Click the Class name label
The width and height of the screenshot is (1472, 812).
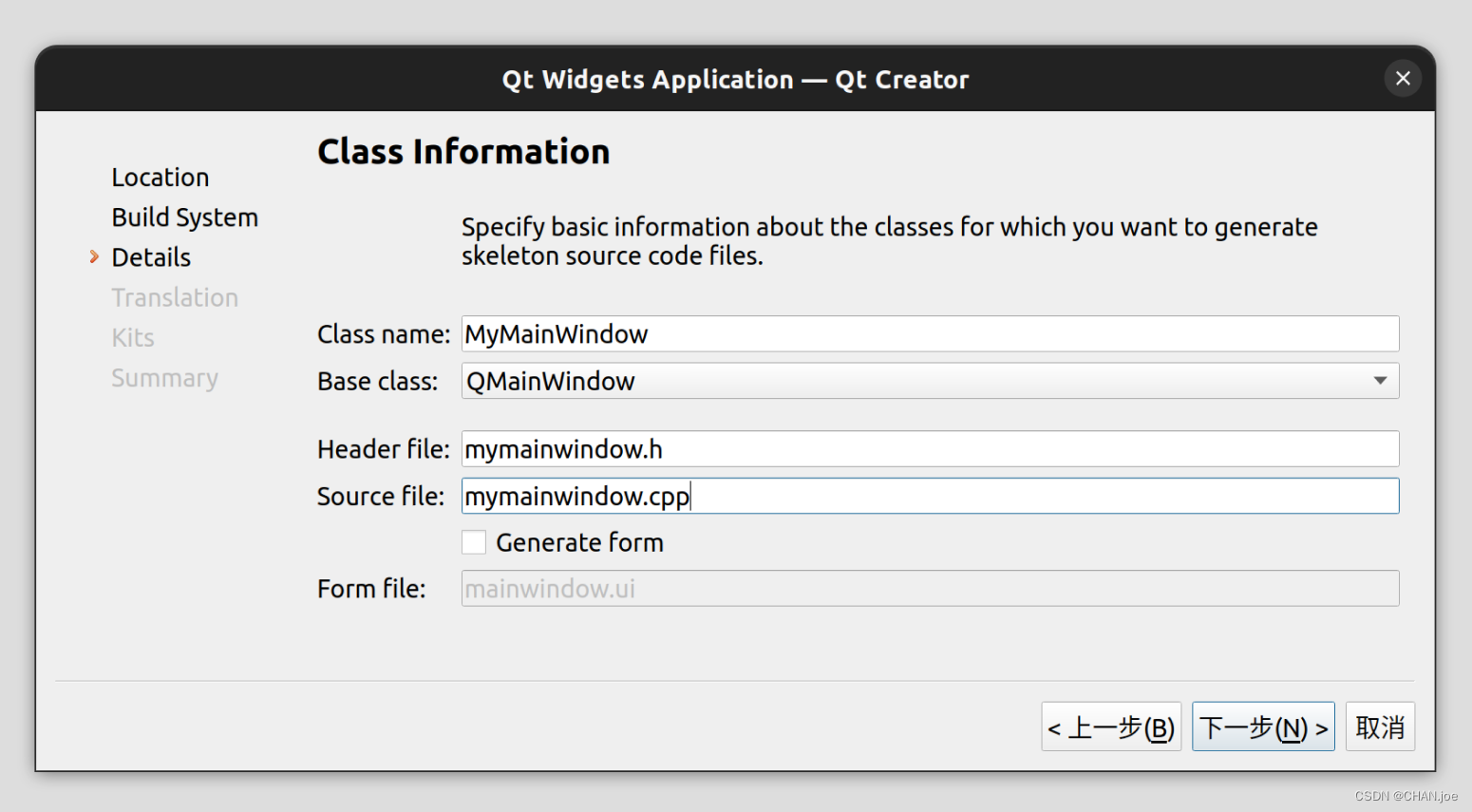point(384,334)
